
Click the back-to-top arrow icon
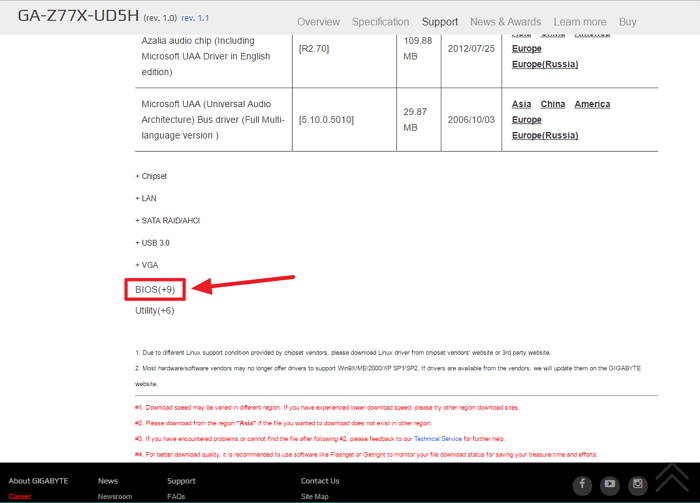tap(672, 478)
